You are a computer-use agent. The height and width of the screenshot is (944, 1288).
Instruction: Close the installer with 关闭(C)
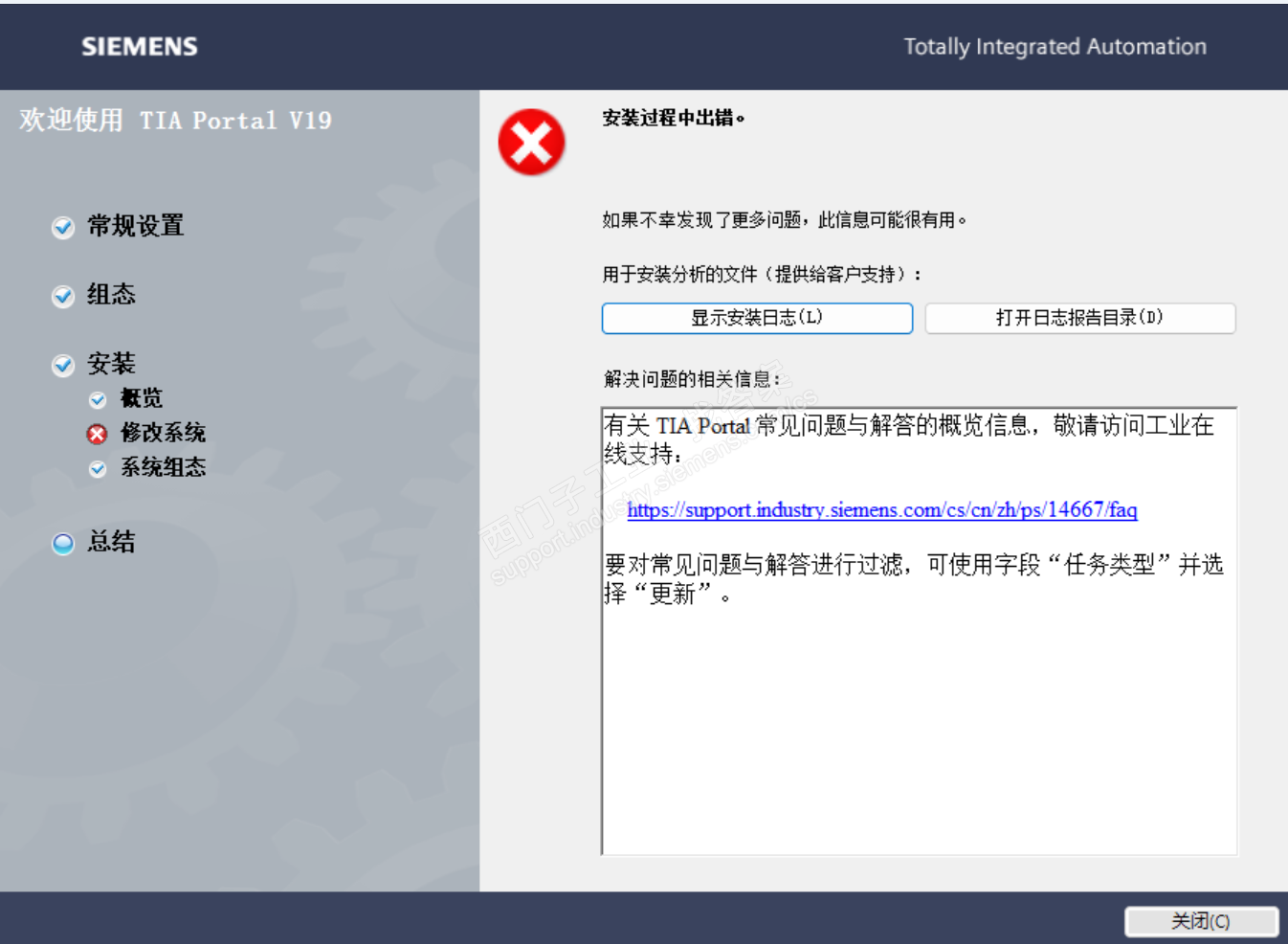coord(1201,921)
